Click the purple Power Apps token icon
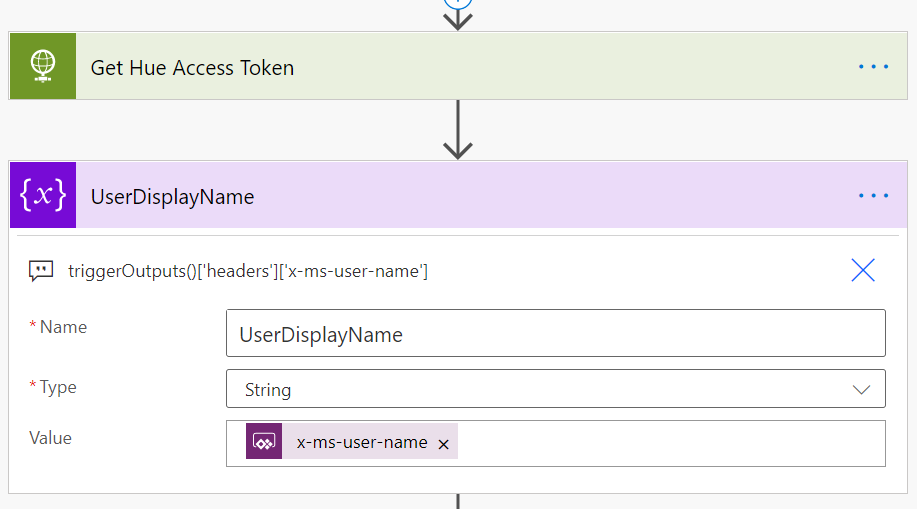This screenshot has width=917, height=509. point(264,441)
